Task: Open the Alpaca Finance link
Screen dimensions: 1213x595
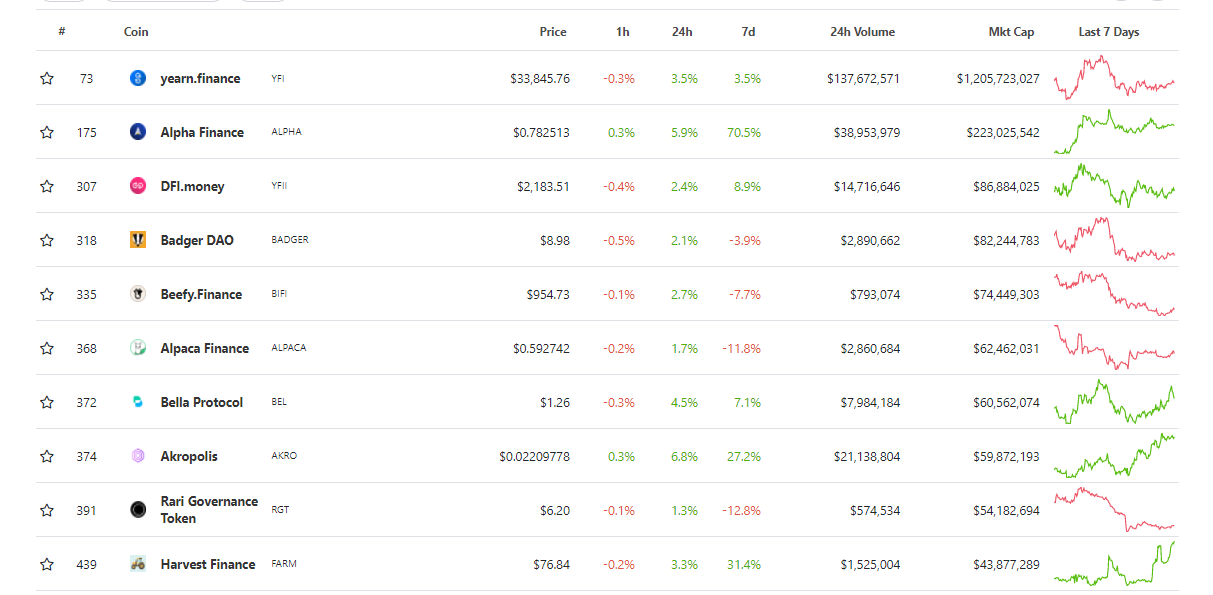Action: pyautogui.click(x=205, y=348)
